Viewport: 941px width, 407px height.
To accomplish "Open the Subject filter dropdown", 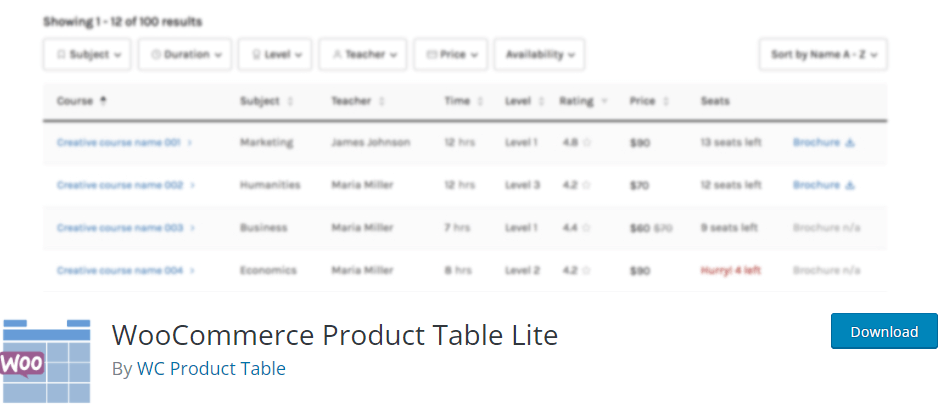I will click(x=88, y=55).
